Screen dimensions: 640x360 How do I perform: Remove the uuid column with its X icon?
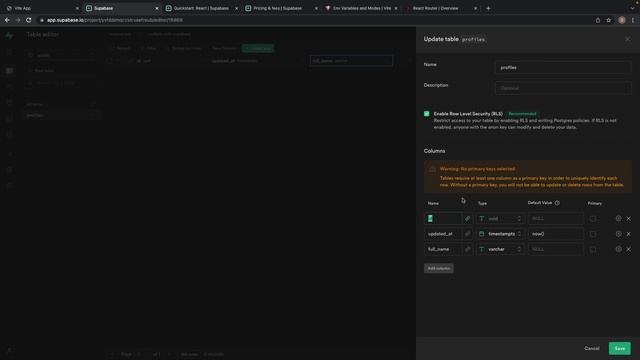click(629, 219)
